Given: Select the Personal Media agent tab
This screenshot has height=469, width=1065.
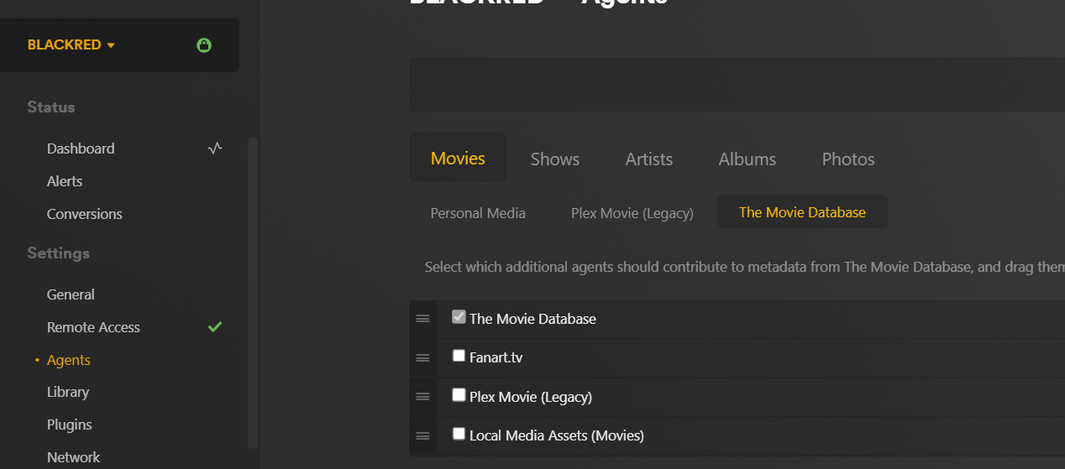Looking at the screenshot, I should 478,213.
